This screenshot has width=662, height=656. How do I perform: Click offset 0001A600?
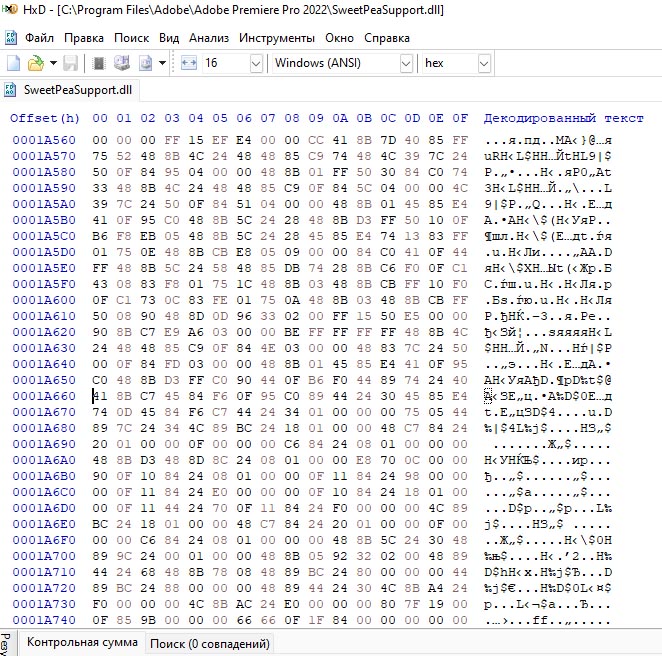point(44,300)
